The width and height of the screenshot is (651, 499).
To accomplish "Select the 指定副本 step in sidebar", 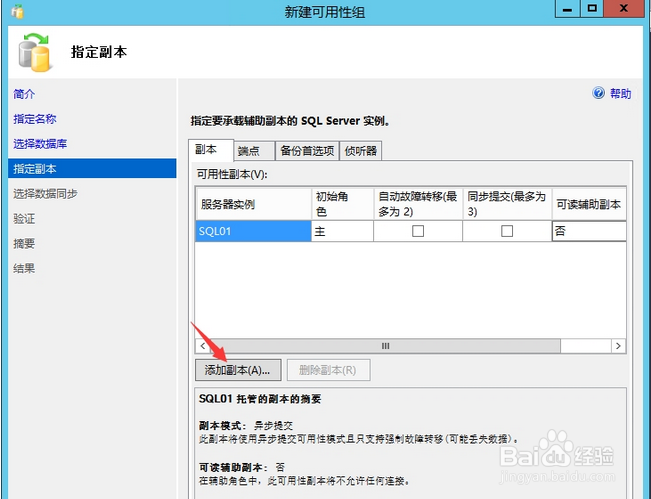I will coord(92,169).
